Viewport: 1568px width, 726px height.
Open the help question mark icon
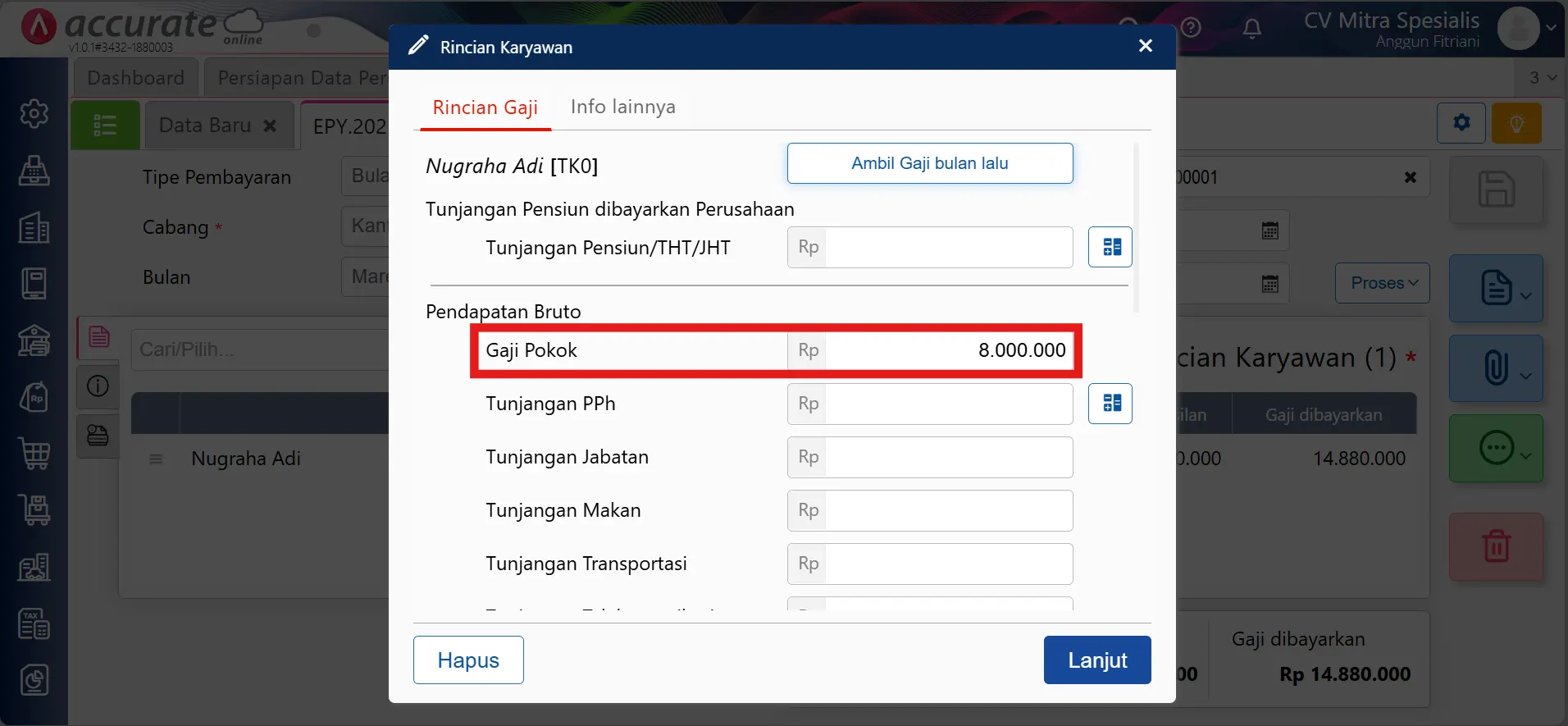pos(1192,28)
